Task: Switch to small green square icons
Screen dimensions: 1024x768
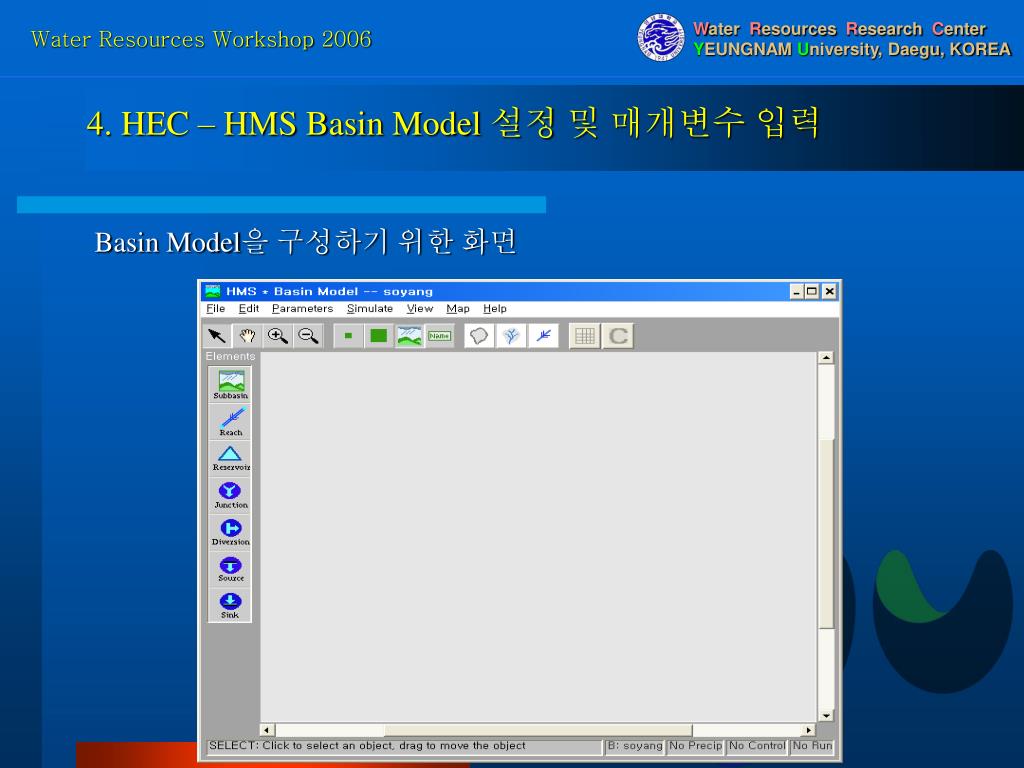Action: 348,336
